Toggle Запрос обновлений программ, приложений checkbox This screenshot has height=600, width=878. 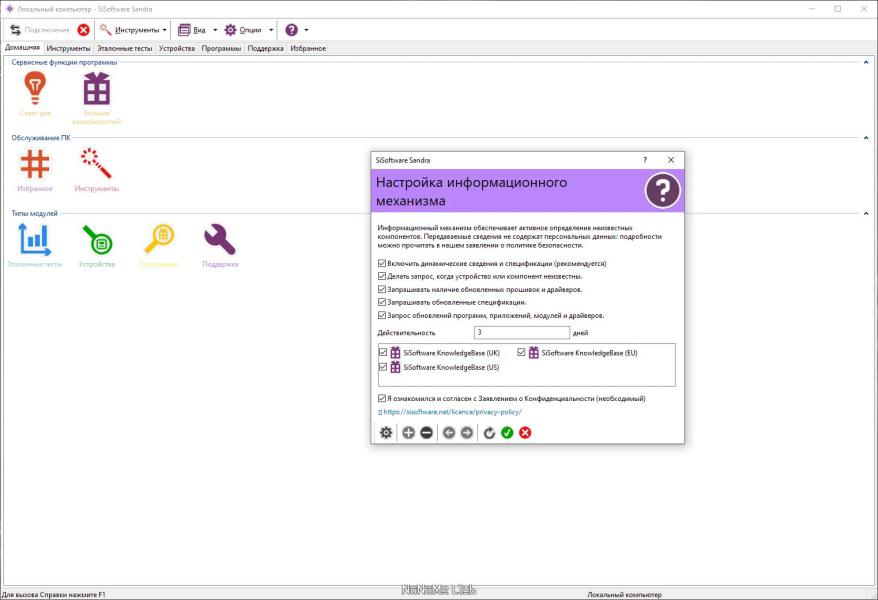[382, 315]
